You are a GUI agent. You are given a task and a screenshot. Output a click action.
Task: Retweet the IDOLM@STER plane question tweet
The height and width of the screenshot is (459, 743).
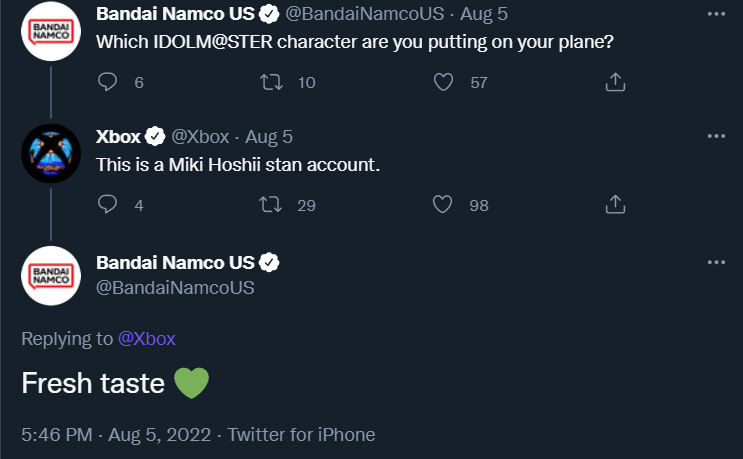click(268, 82)
